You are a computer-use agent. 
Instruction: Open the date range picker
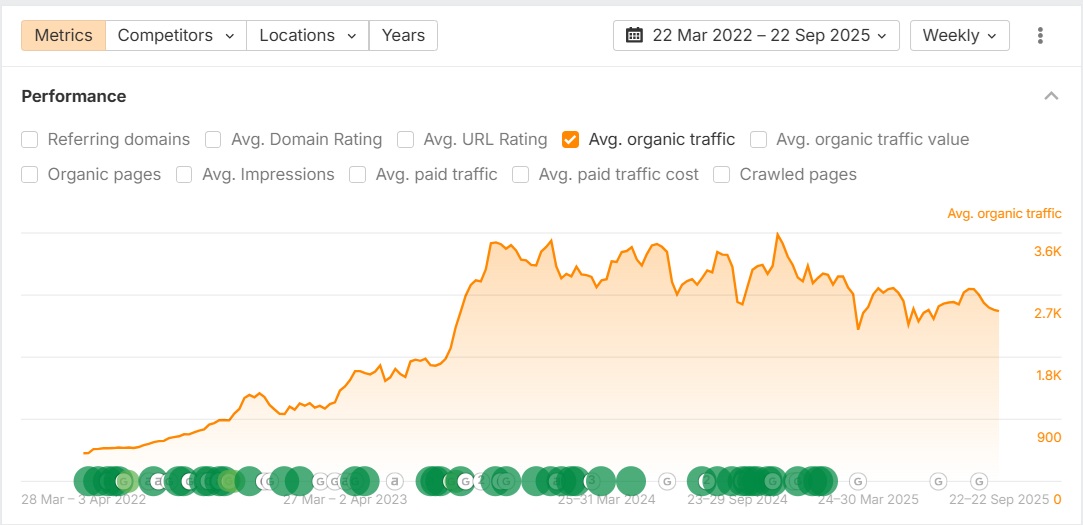(756, 36)
